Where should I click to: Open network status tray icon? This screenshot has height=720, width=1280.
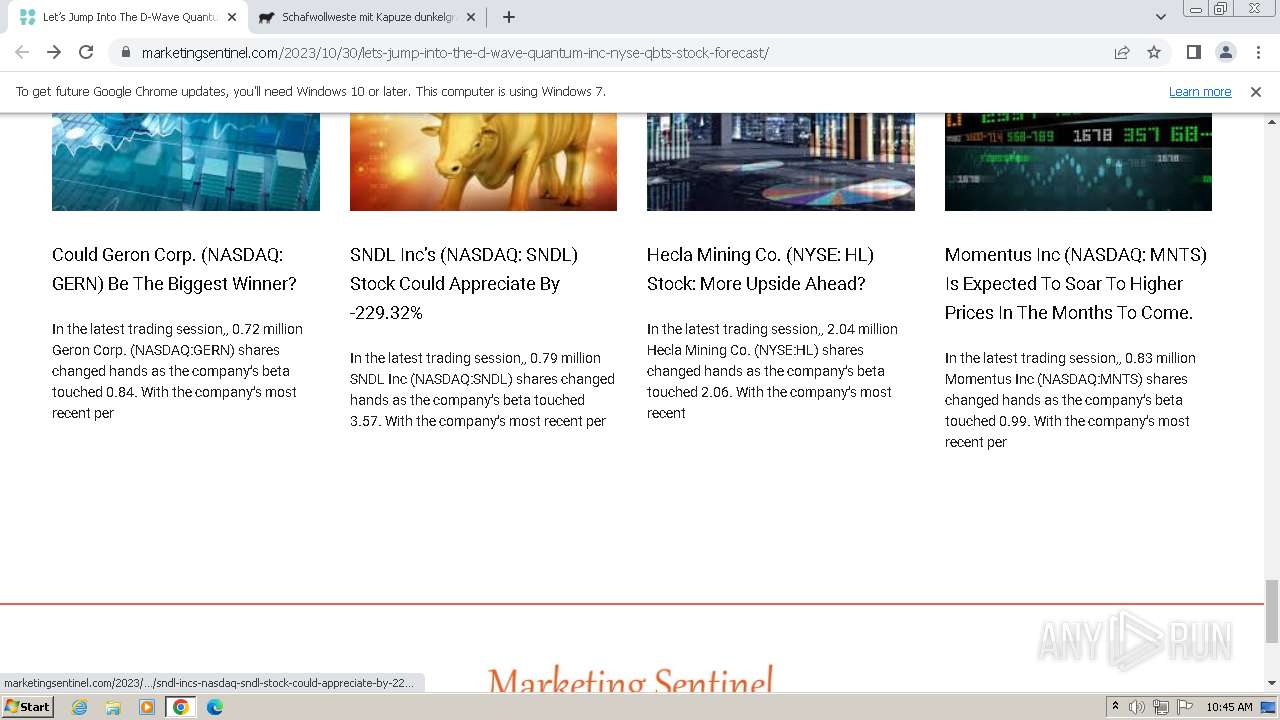pos(1161,707)
